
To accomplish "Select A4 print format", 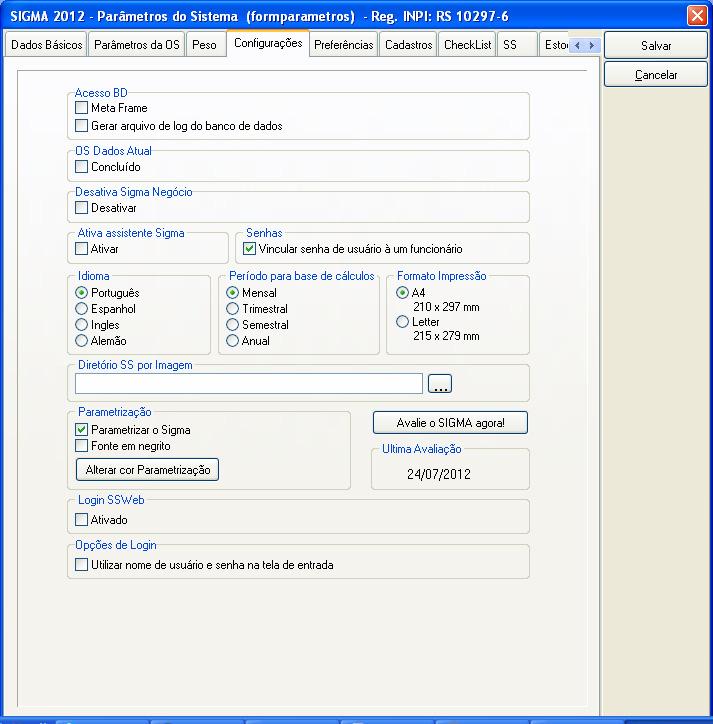I will click(402, 293).
